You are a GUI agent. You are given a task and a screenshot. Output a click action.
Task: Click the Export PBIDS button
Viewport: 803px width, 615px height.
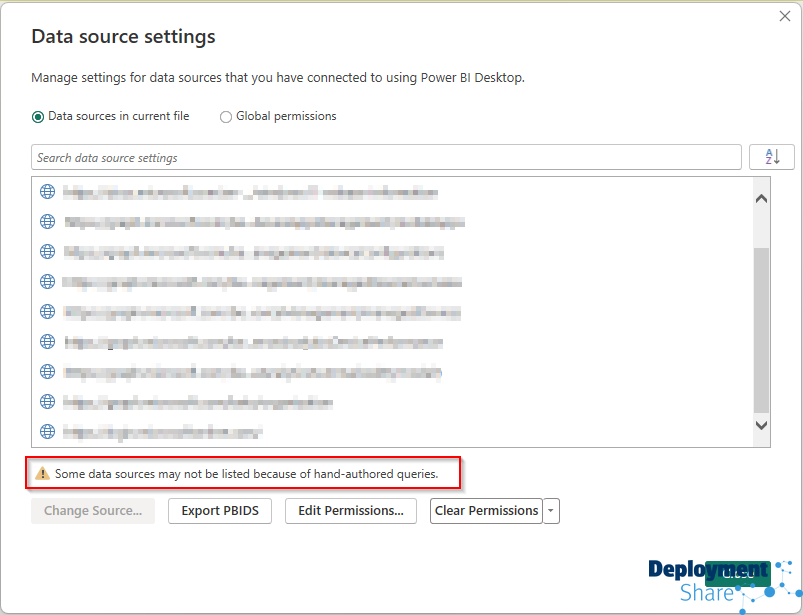(220, 511)
